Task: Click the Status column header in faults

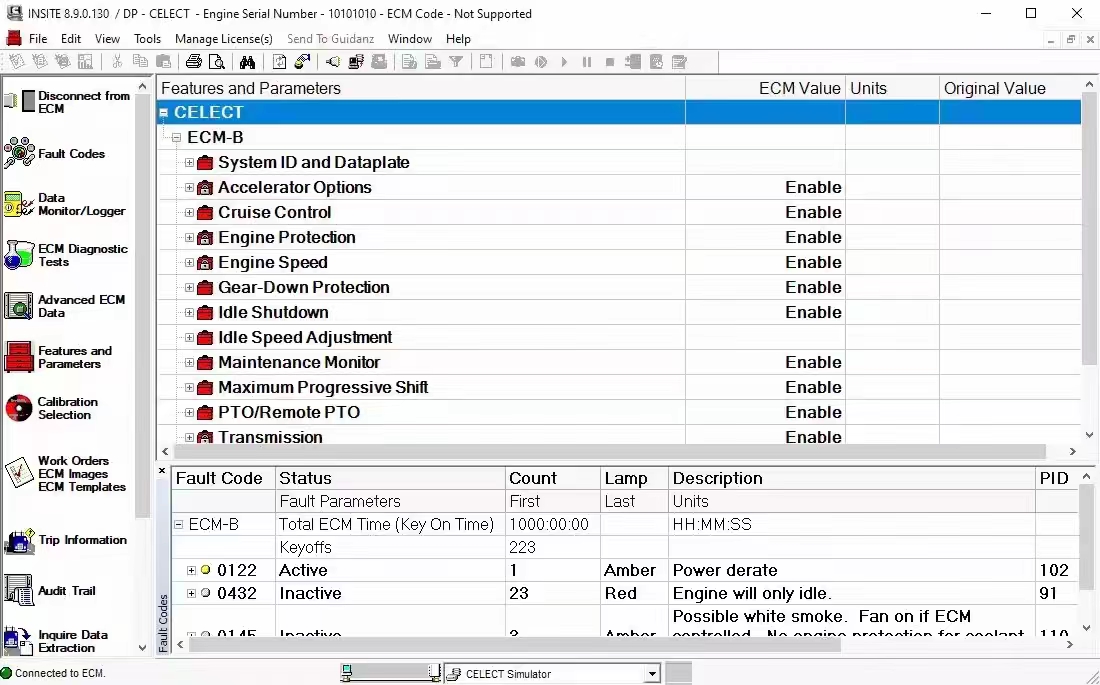Action: [390, 478]
